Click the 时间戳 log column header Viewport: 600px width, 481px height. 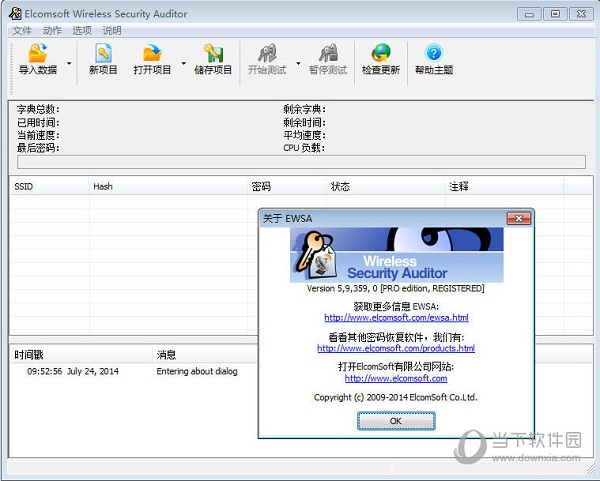click(x=81, y=355)
